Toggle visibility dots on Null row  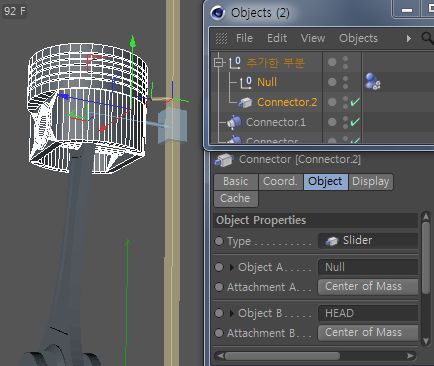coord(345,82)
